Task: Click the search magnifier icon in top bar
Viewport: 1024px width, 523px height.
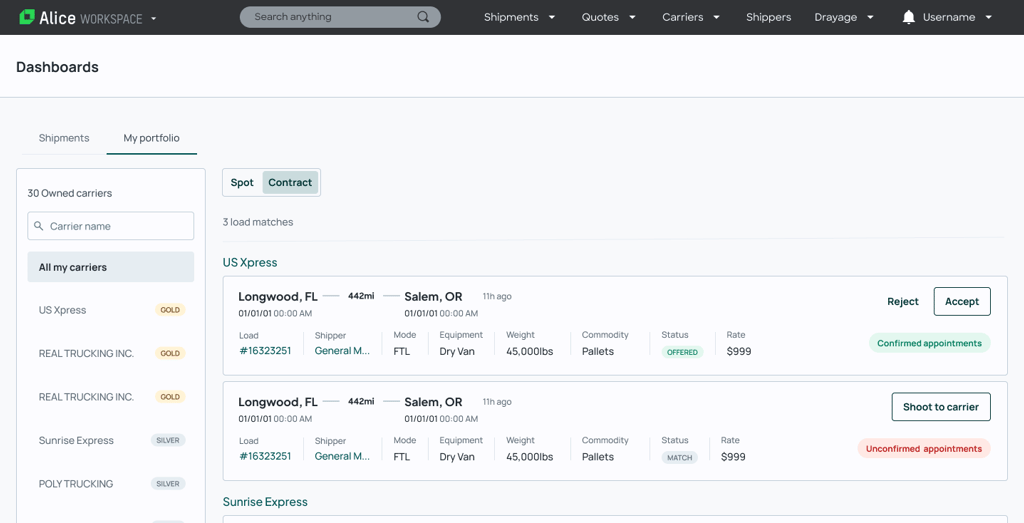Action: (423, 17)
